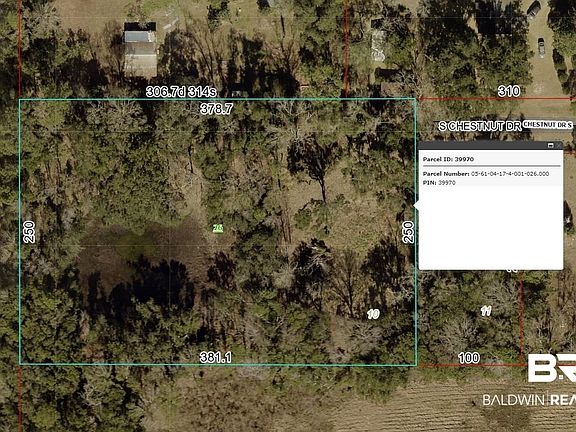Select lot number 10 label
576x432 pixels.
[373, 314]
